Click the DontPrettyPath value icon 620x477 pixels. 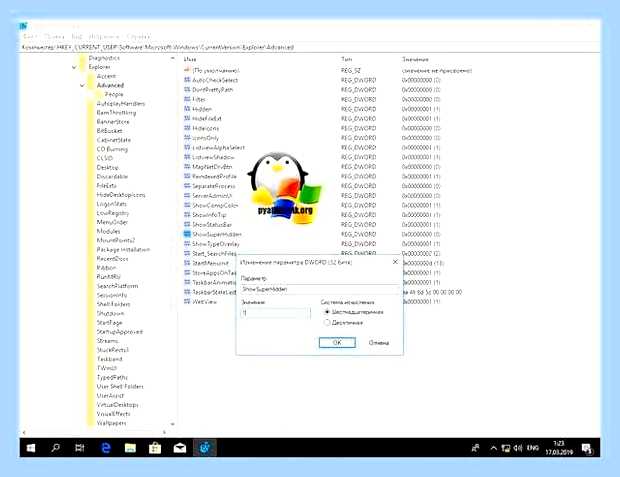coord(187,89)
